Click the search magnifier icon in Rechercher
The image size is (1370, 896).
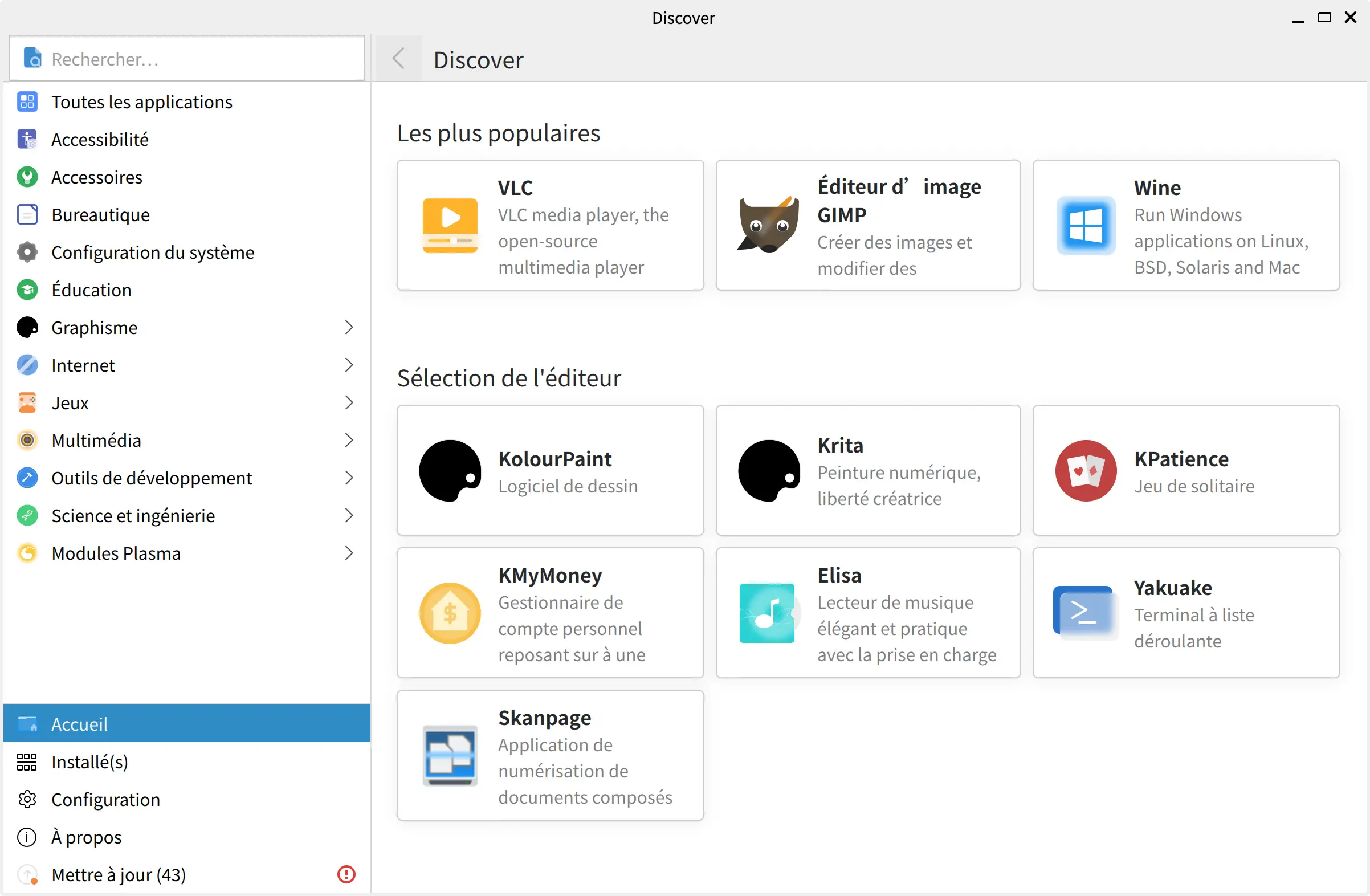point(33,59)
